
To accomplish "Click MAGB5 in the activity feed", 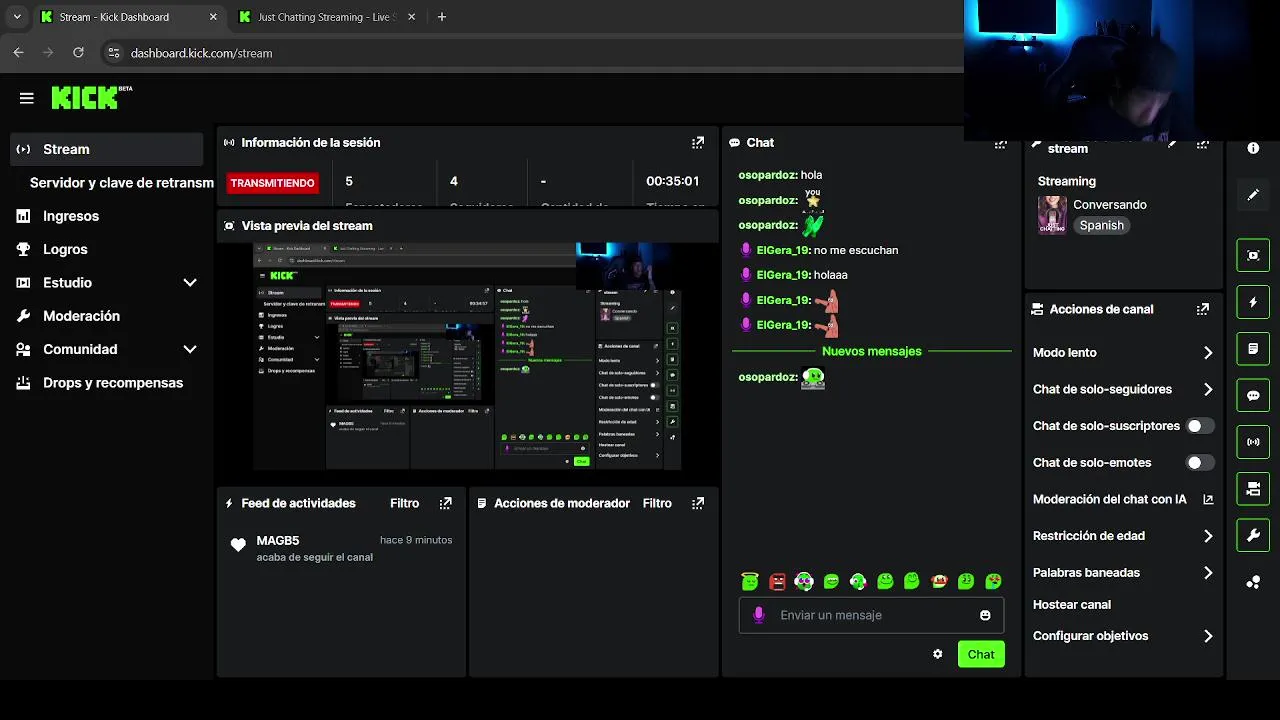I will click(278, 541).
